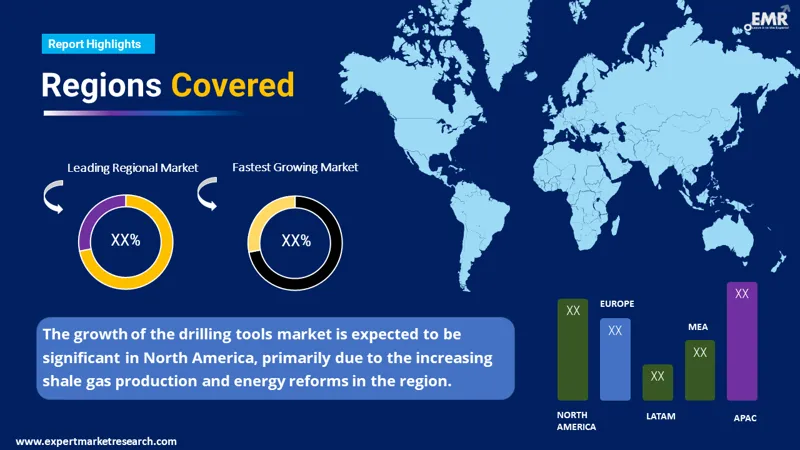Open the www.expertmarketresearch.com link
This screenshot has width=800, height=450.
tap(97, 441)
